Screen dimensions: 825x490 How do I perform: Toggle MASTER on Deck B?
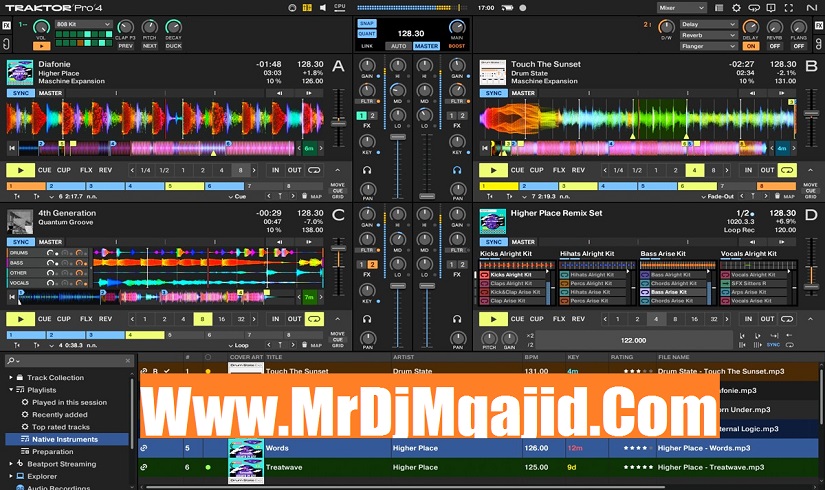click(x=523, y=93)
